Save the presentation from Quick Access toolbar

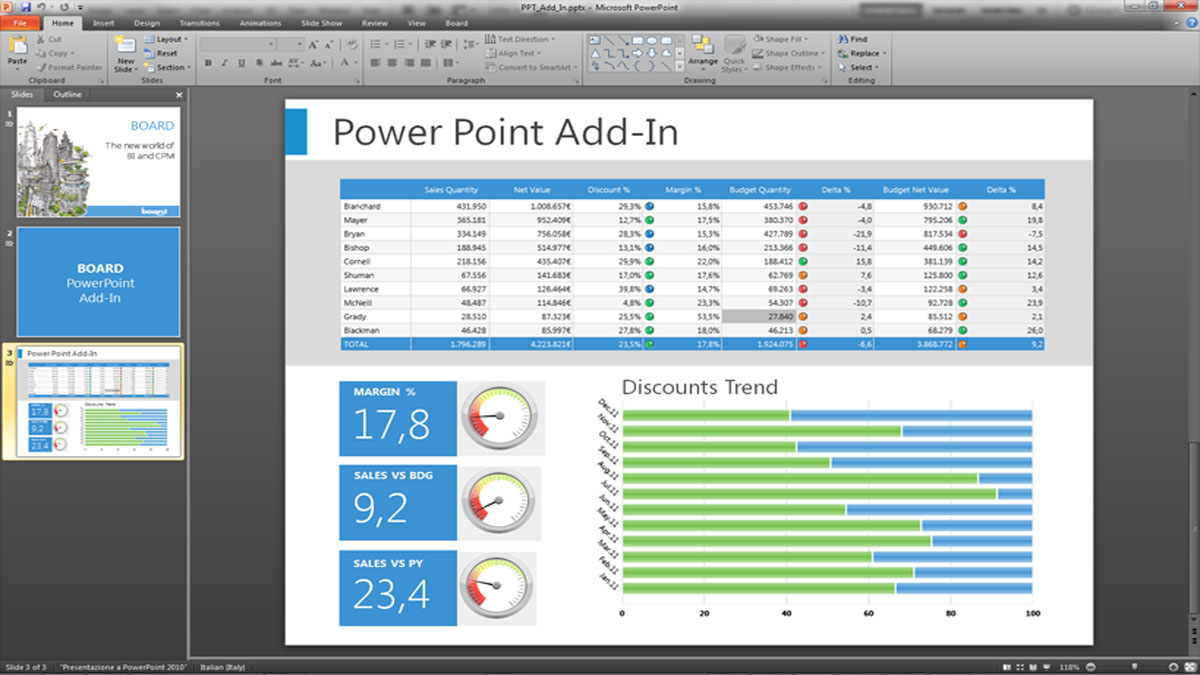click(25, 6)
